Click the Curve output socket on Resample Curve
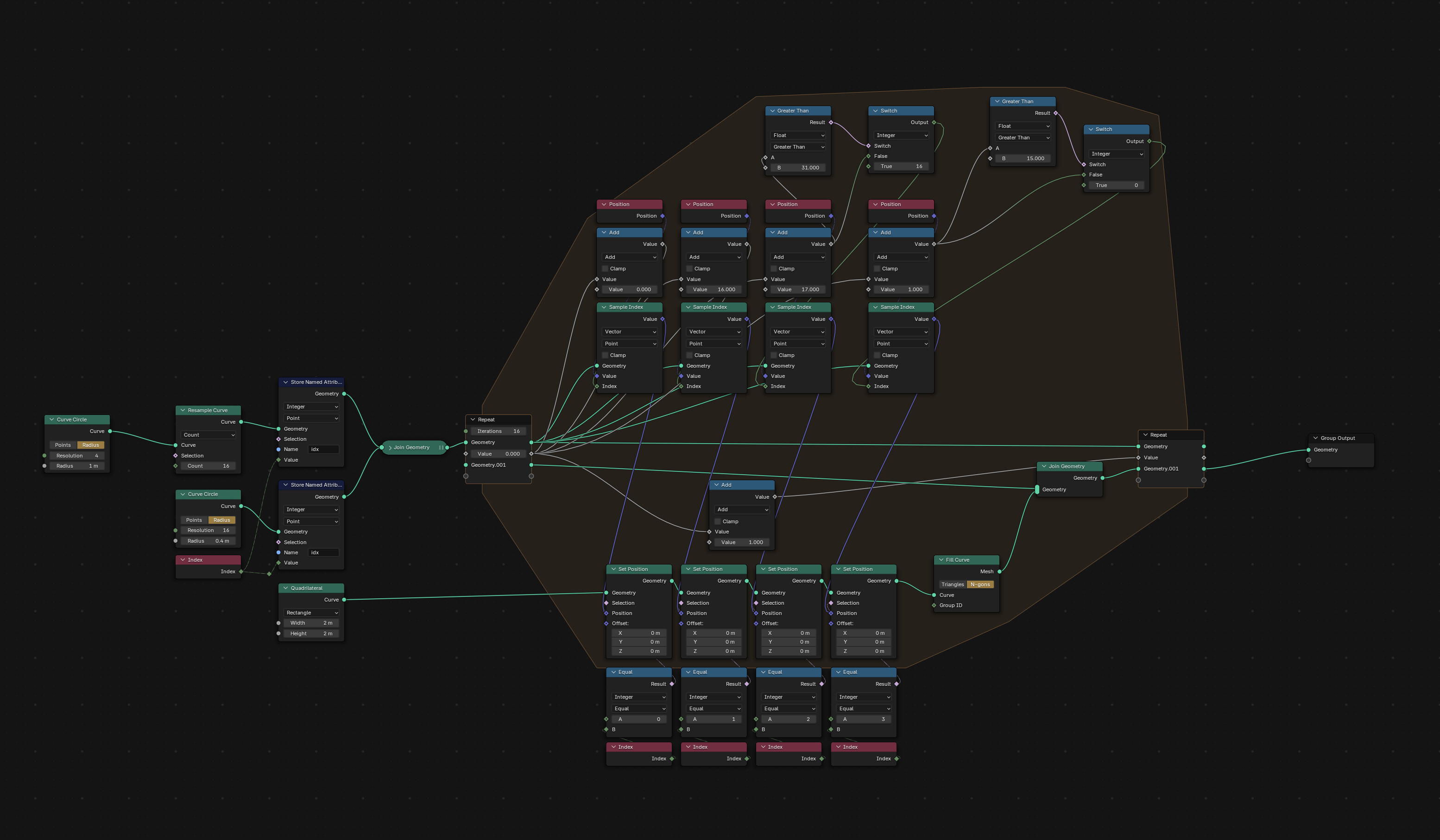The image size is (1440, 840). (x=240, y=422)
